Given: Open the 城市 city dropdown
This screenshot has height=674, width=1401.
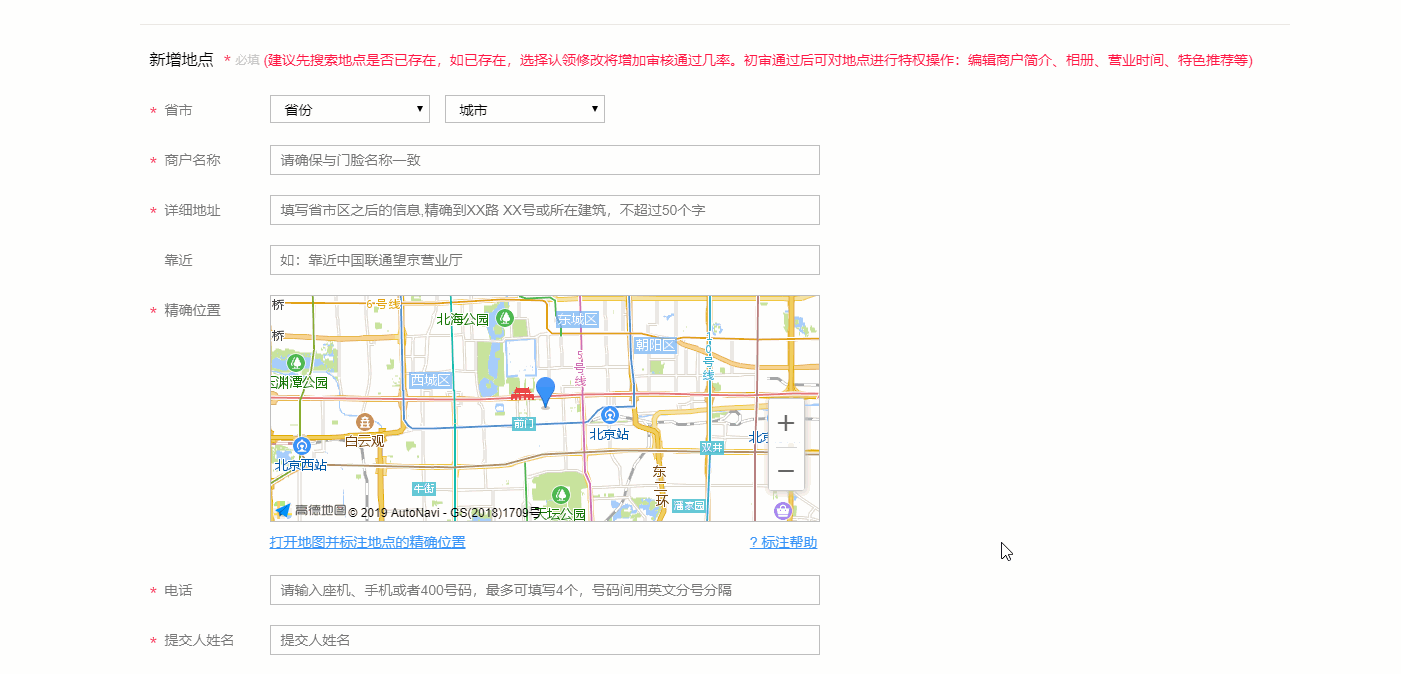Looking at the screenshot, I should [524, 109].
